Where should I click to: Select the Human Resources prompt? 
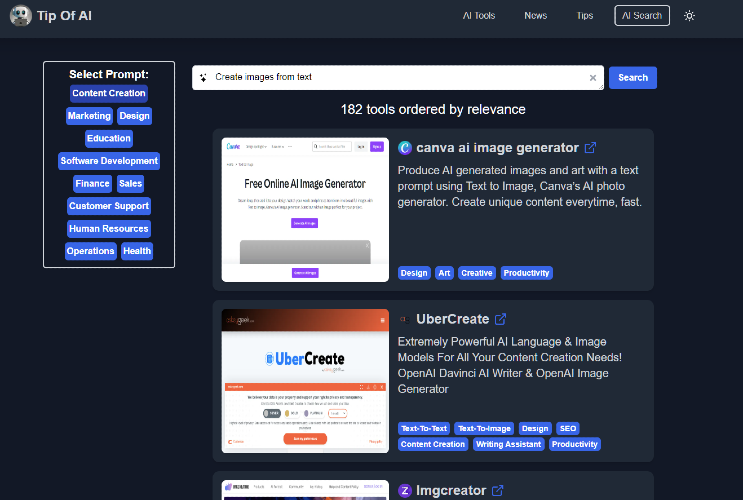(x=109, y=229)
